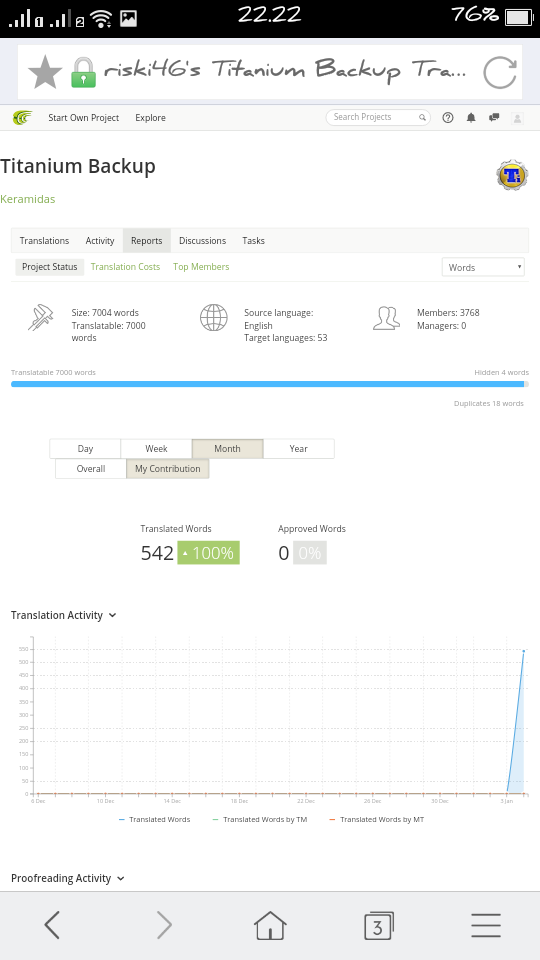Open the user profile avatar icon
The width and height of the screenshot is (540, 960).
517,118
